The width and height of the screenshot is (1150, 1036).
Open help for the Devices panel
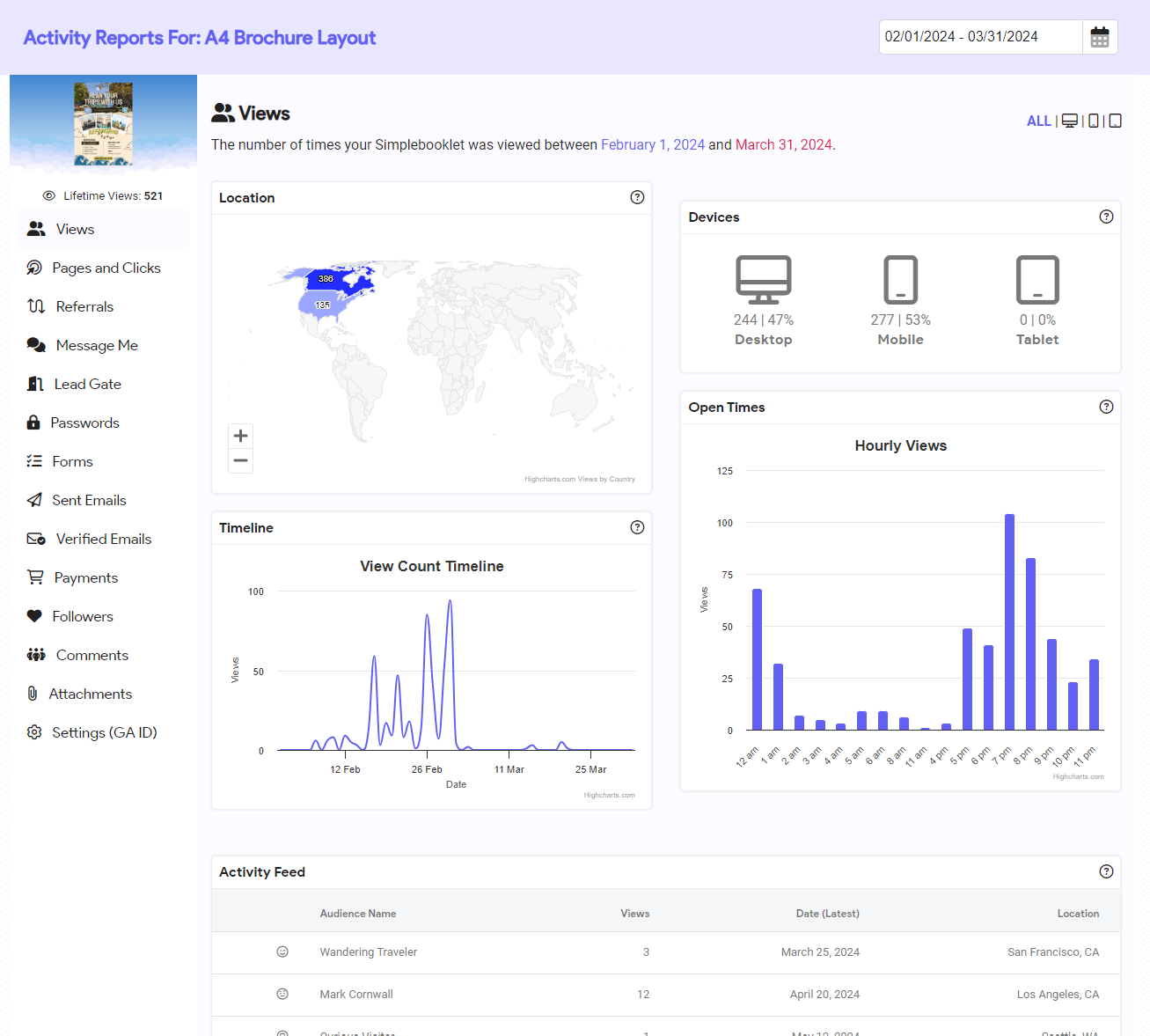(1106, 217)
